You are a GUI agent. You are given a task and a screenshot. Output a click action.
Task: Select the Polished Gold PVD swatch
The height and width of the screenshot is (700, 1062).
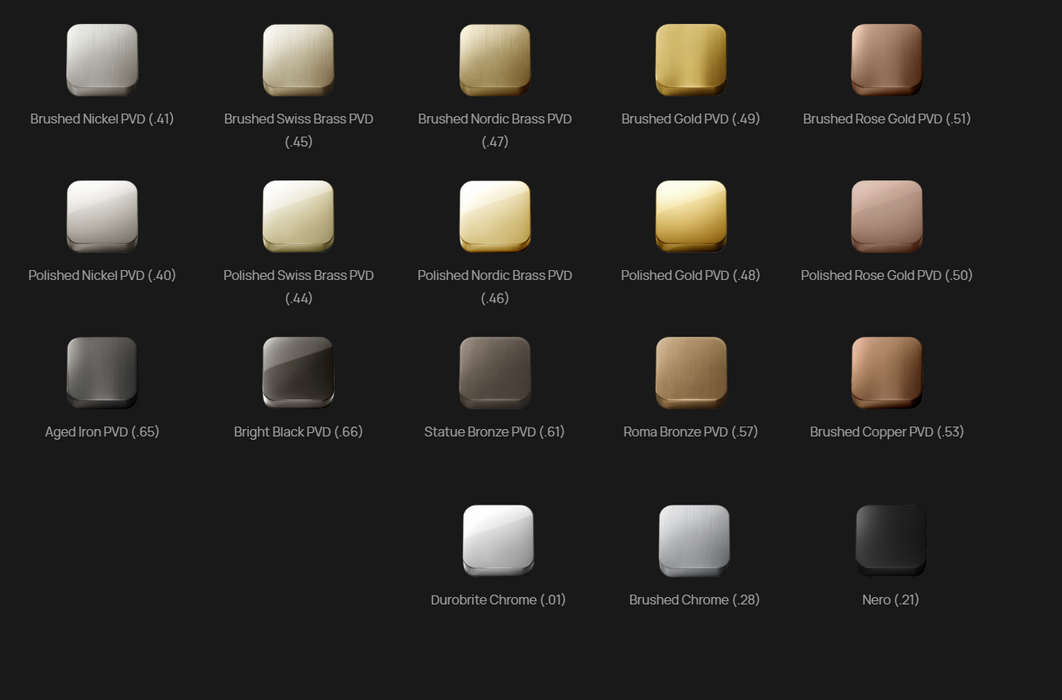[x=691, y=216]
